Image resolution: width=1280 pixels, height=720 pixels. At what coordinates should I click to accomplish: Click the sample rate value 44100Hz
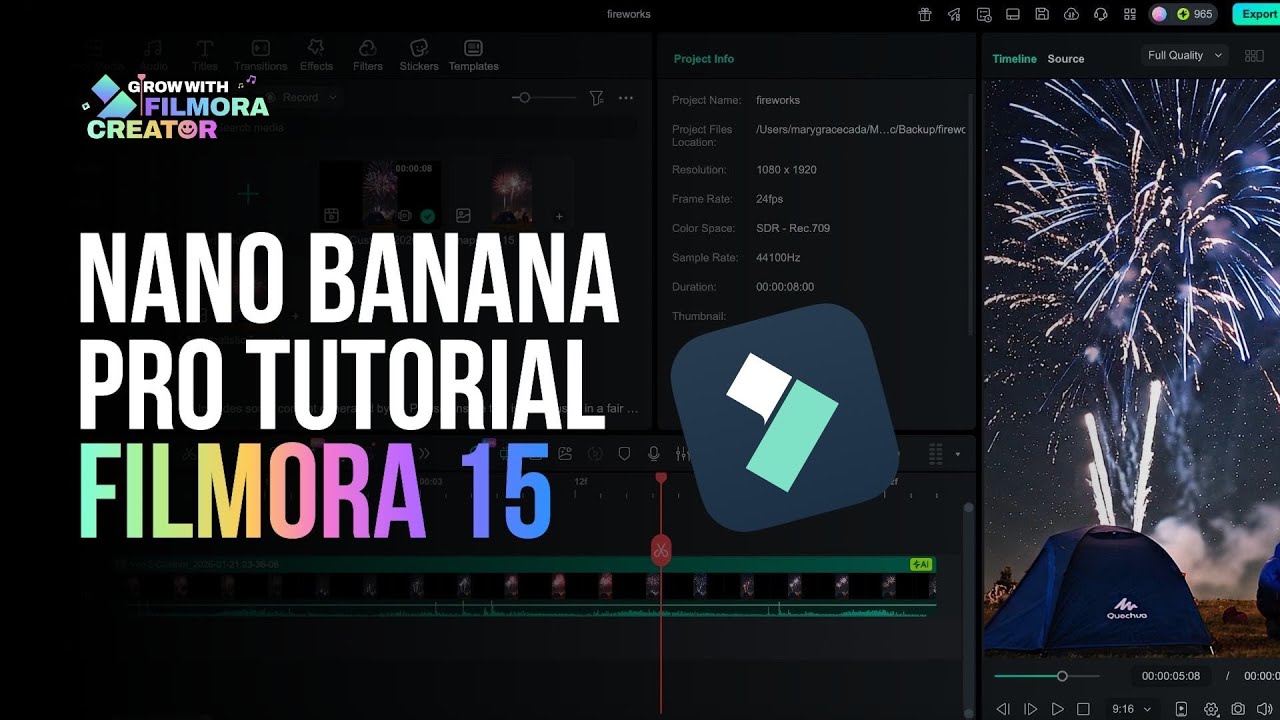778,257
